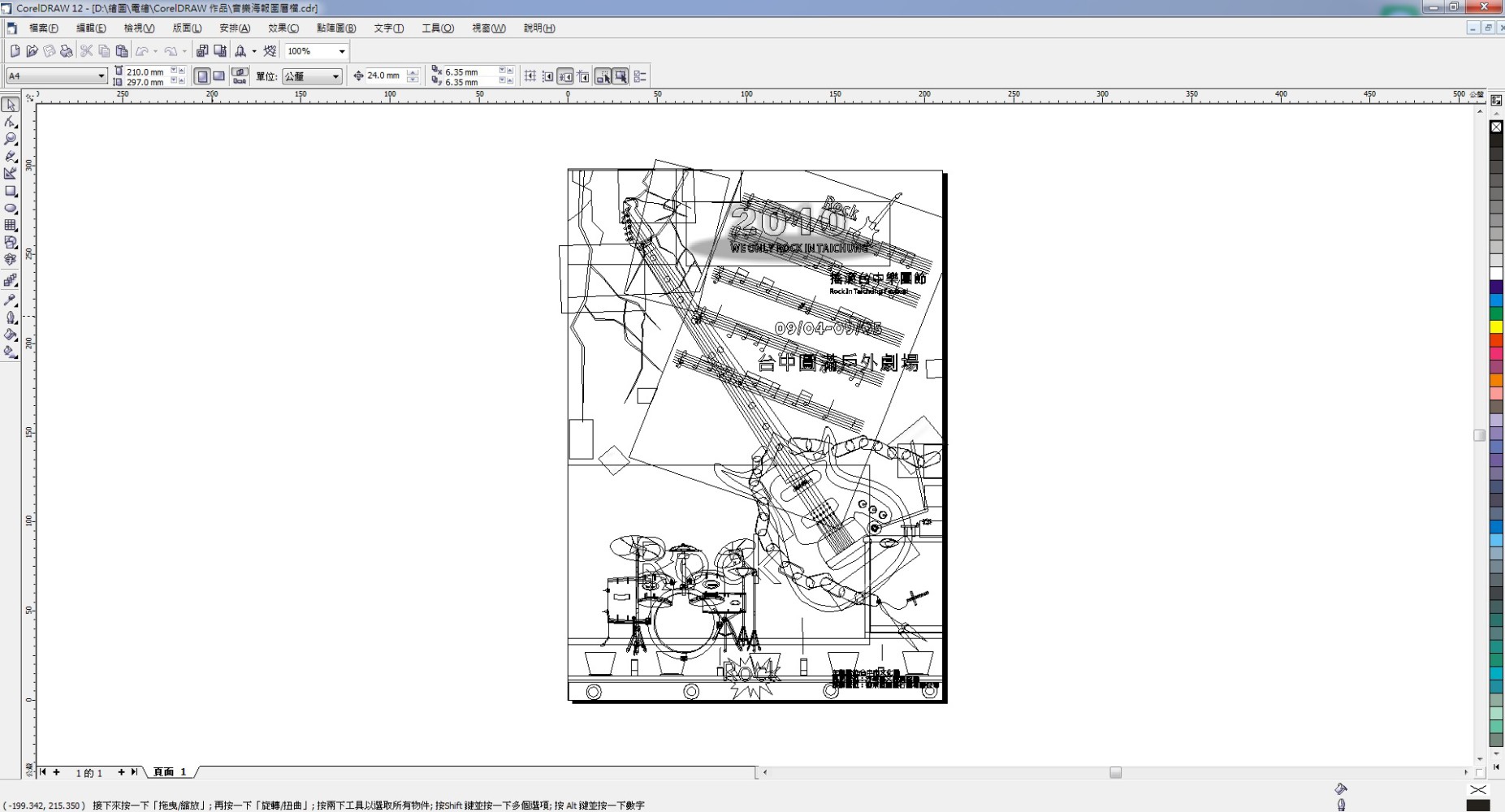This screenshot has height=812, width=1505.
Task: Pick the yellow palette swatch
Action: tap(1496, 326)
